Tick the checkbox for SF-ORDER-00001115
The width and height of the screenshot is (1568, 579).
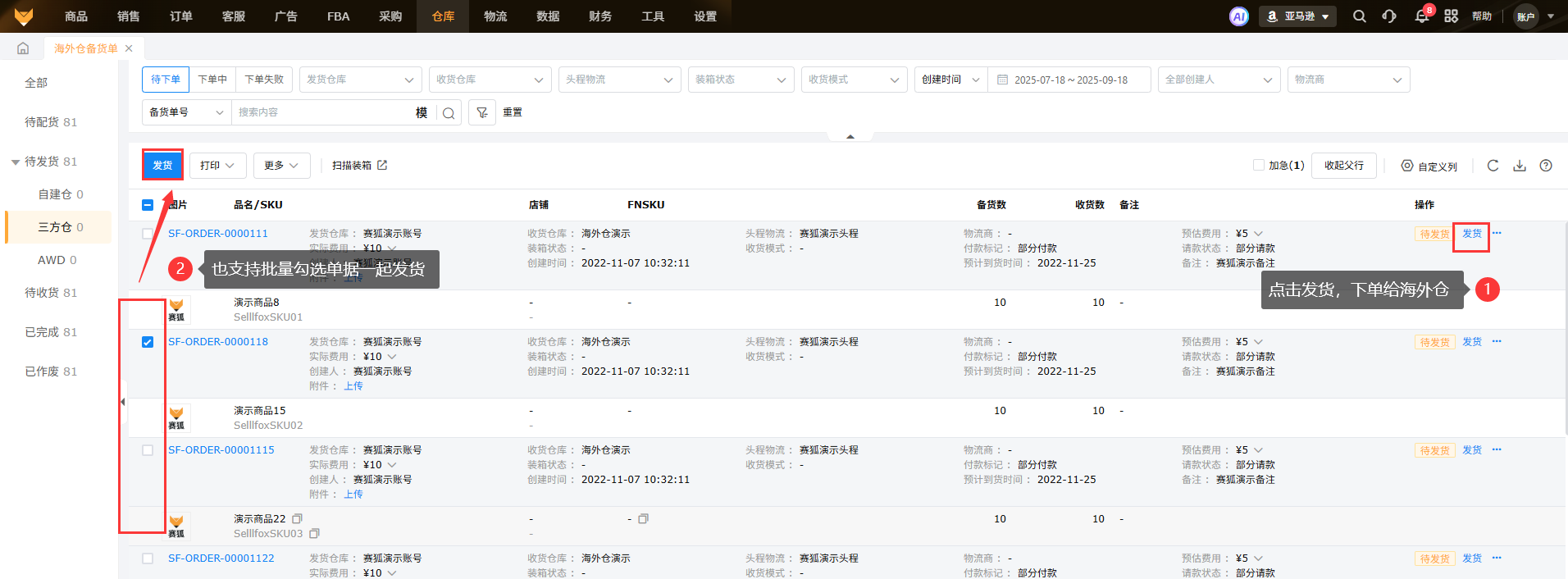[x=148, y=450]
